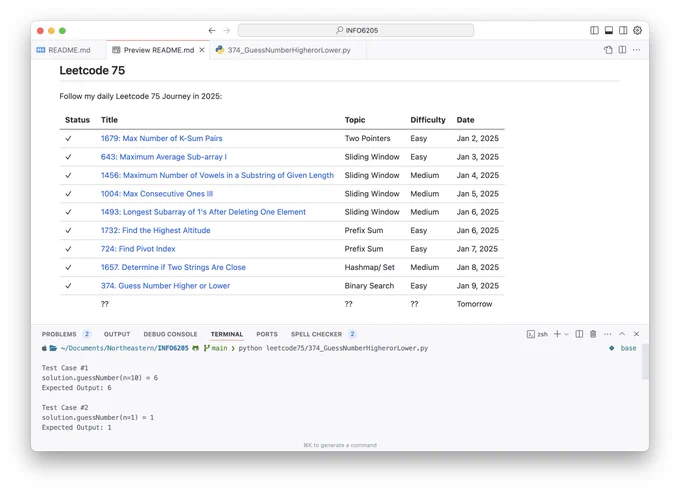This screenshot has height=492, width=680.
Task: Switch to the README.md editor tab
Action: pos(69,50)
